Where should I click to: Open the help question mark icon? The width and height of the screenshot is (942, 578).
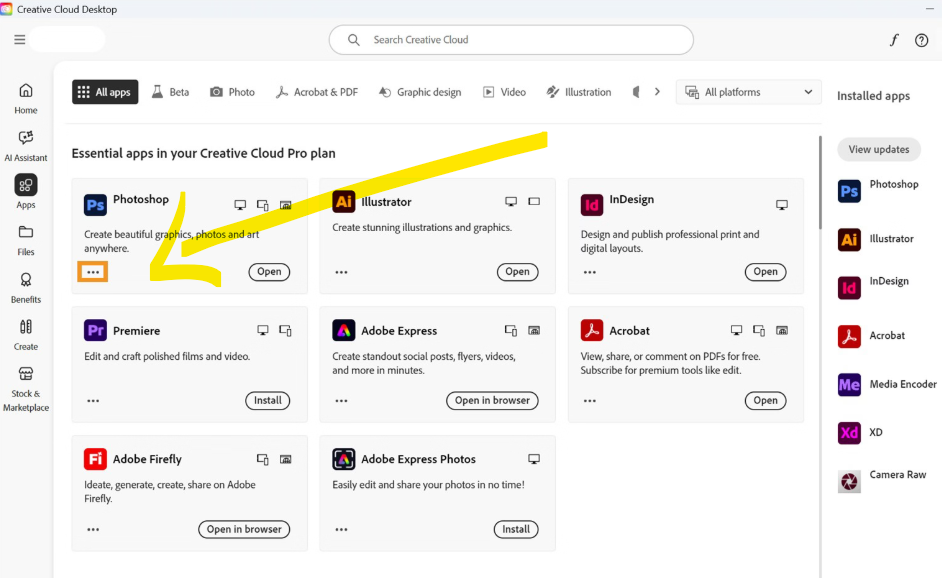[922, 40]
